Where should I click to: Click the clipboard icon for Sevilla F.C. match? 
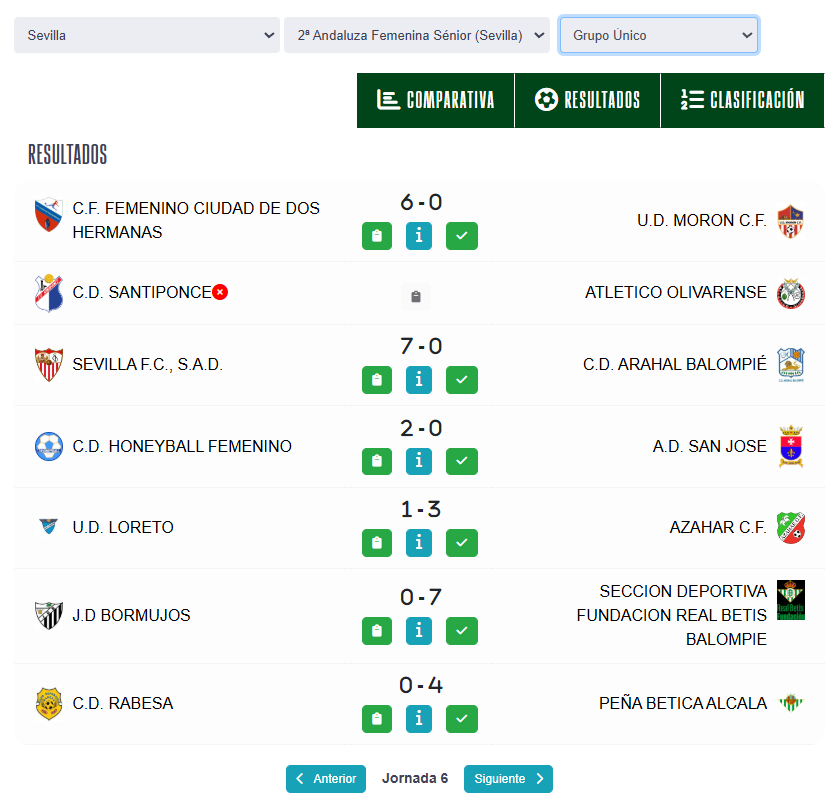(x=377, y=380)
